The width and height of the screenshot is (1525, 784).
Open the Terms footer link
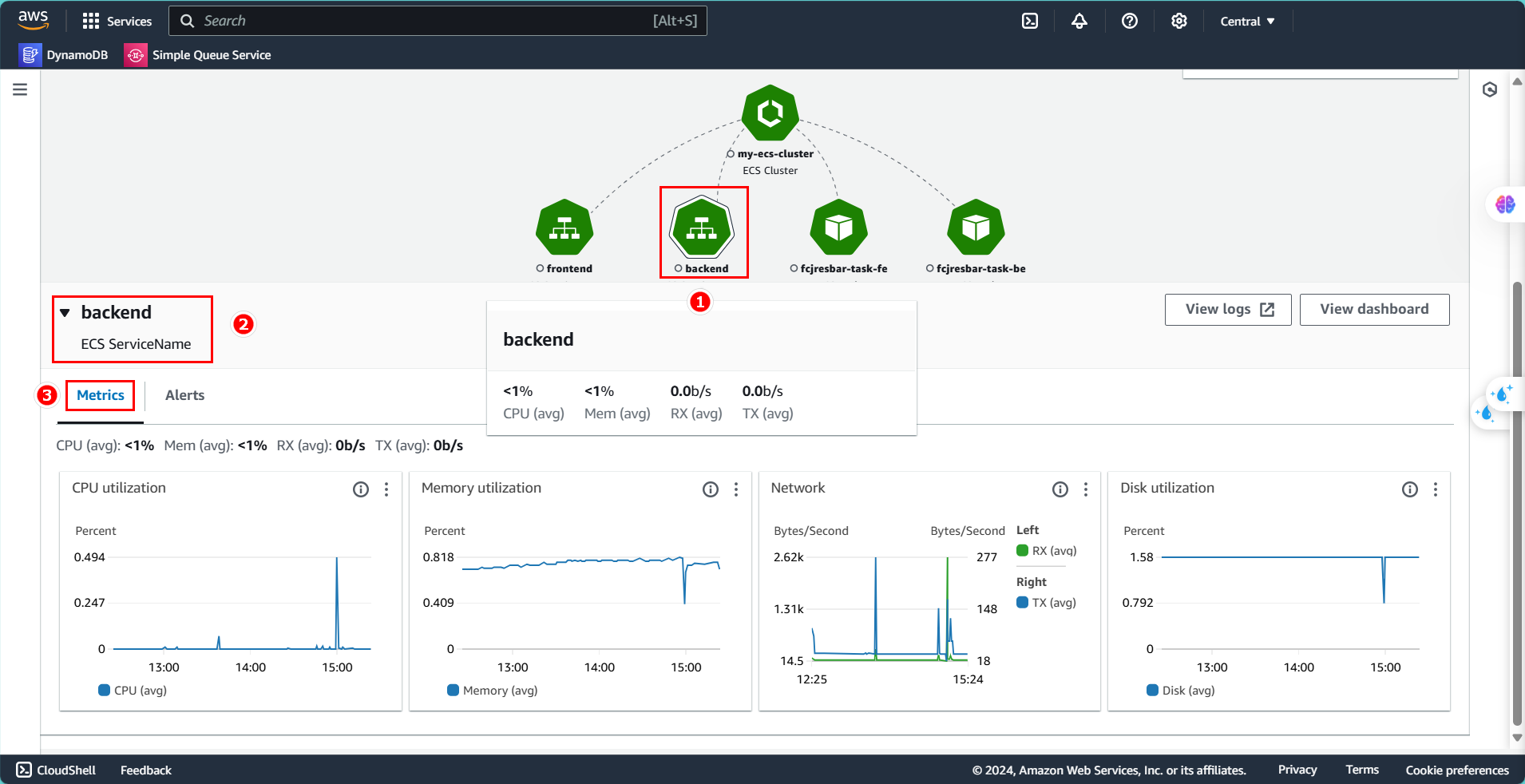[1362, 770]
